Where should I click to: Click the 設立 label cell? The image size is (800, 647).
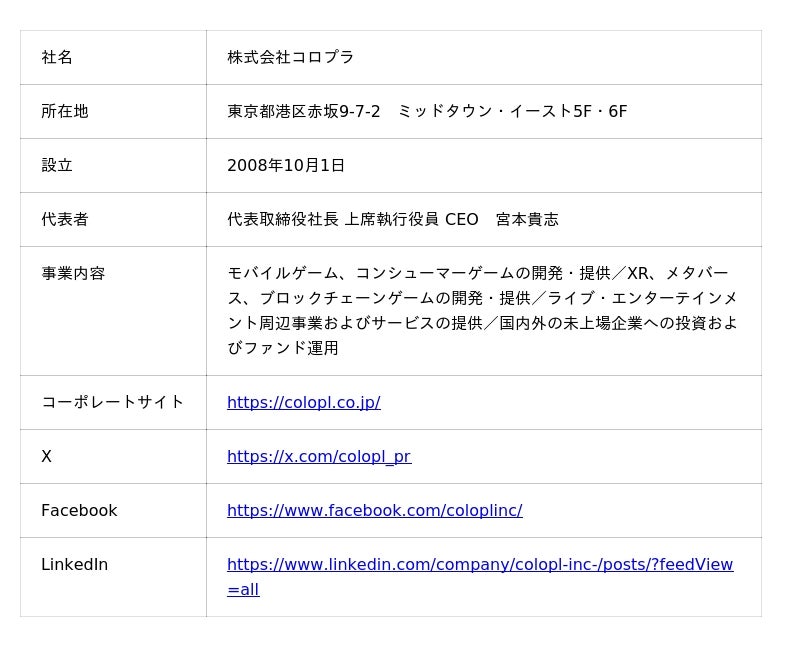click(57, 165)
